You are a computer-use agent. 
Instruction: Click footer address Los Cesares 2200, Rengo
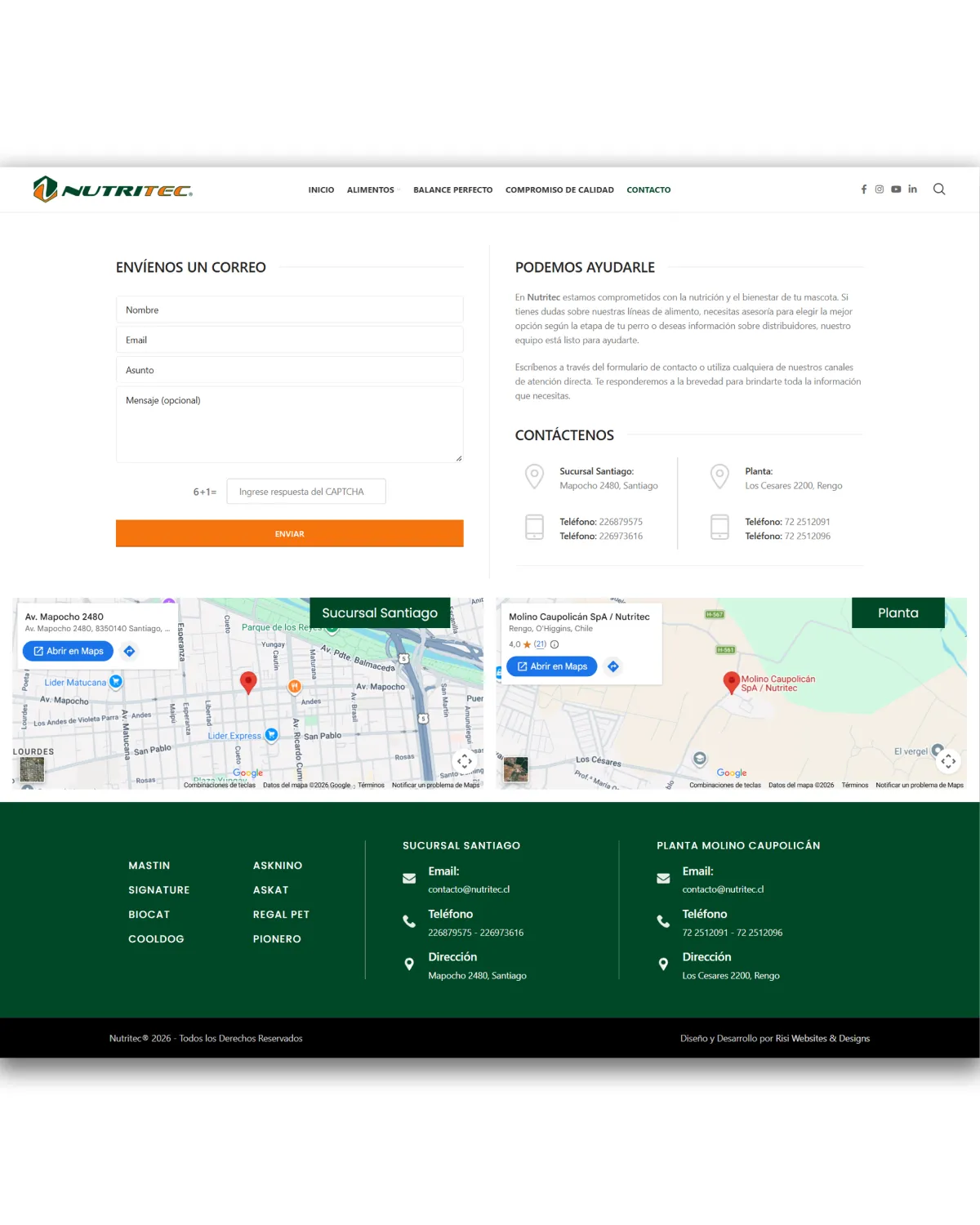[x=731, y=976]
